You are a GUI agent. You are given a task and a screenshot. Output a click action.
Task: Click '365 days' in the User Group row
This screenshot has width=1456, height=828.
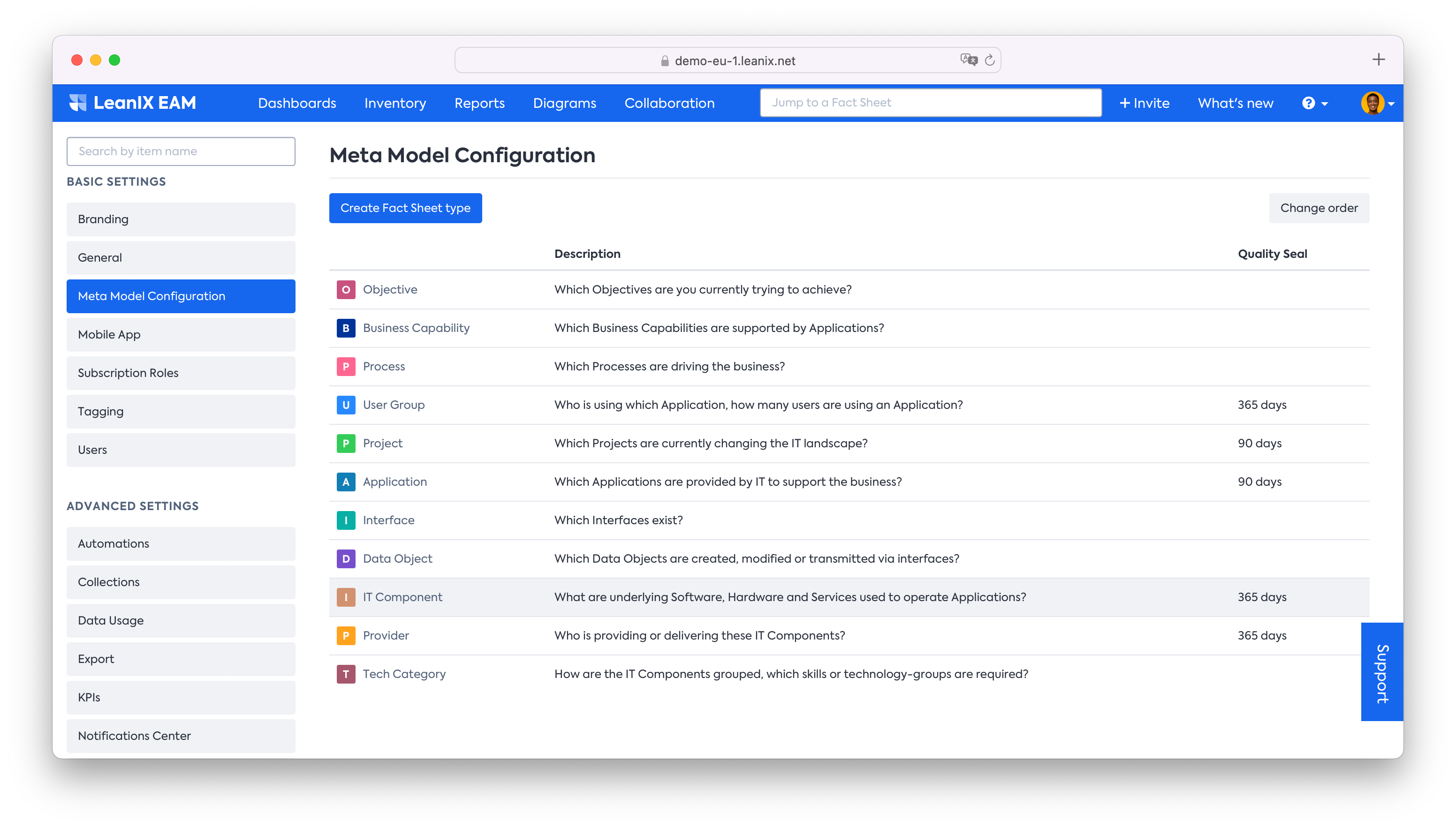point(1261,405)
